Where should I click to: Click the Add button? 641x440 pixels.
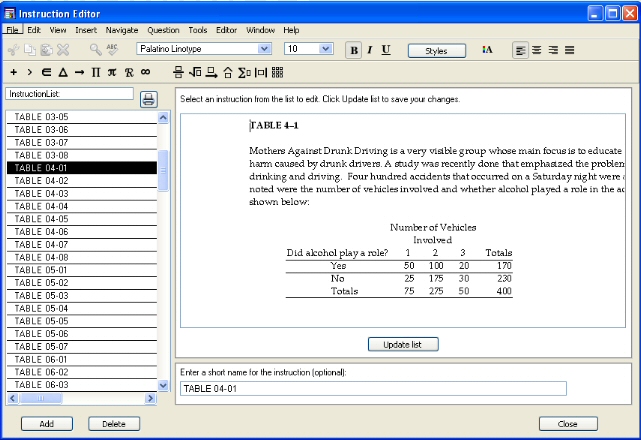(47, 424)
